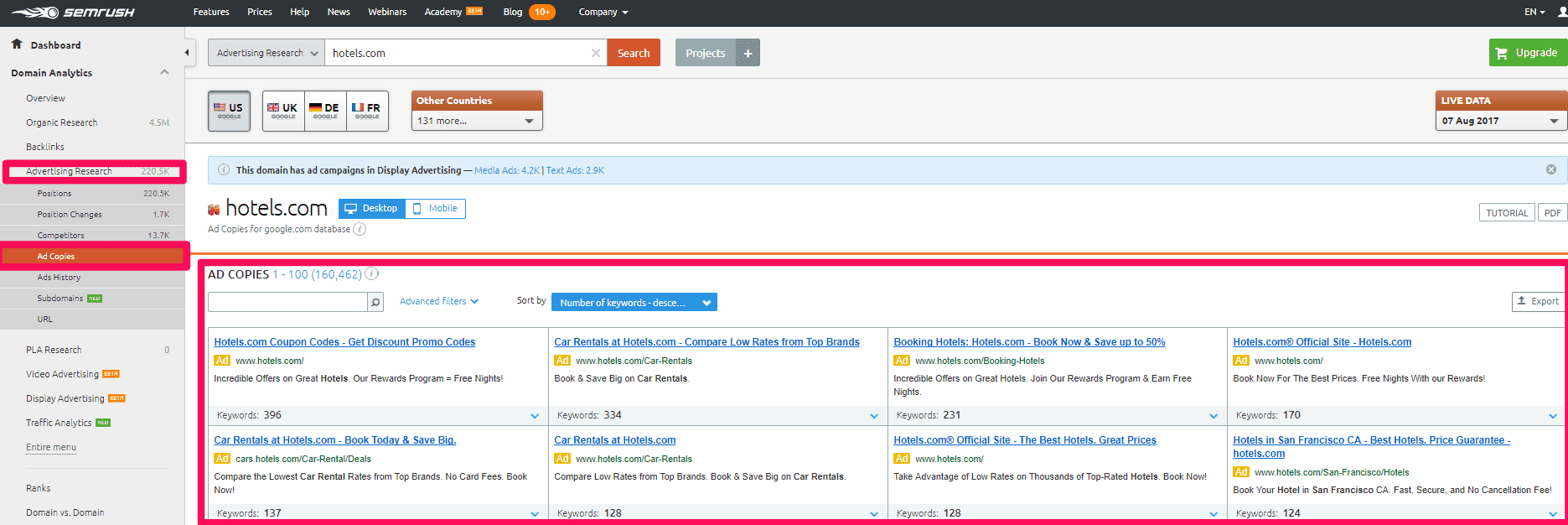The image size is (1568, 525).
Task: Click into the ad copies filter text field
Action: pos(287,302)
